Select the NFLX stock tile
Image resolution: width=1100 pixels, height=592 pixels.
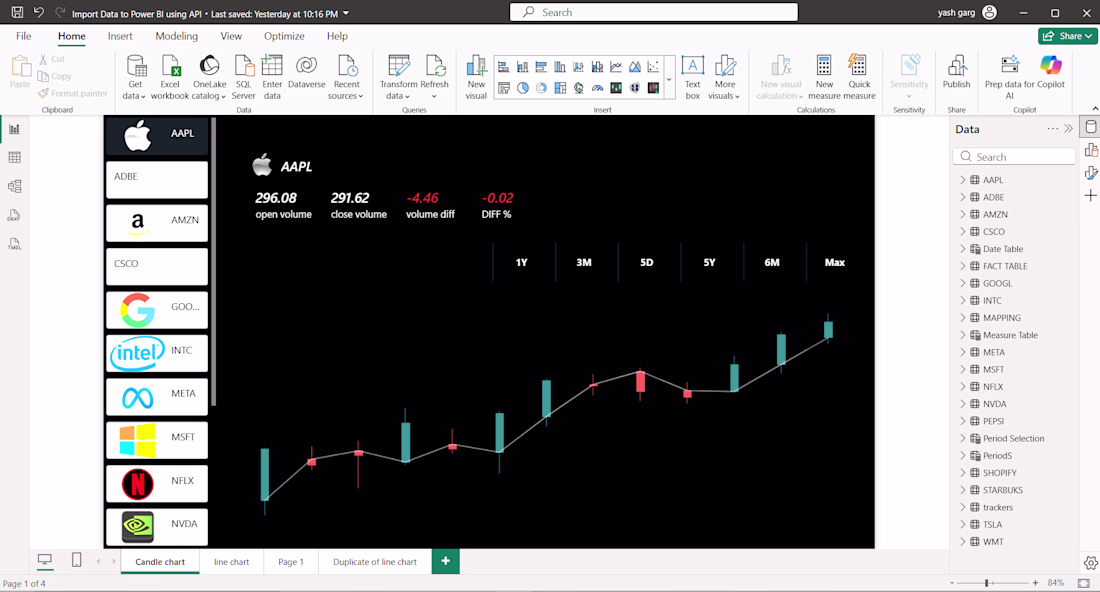[x=157, y=483]
